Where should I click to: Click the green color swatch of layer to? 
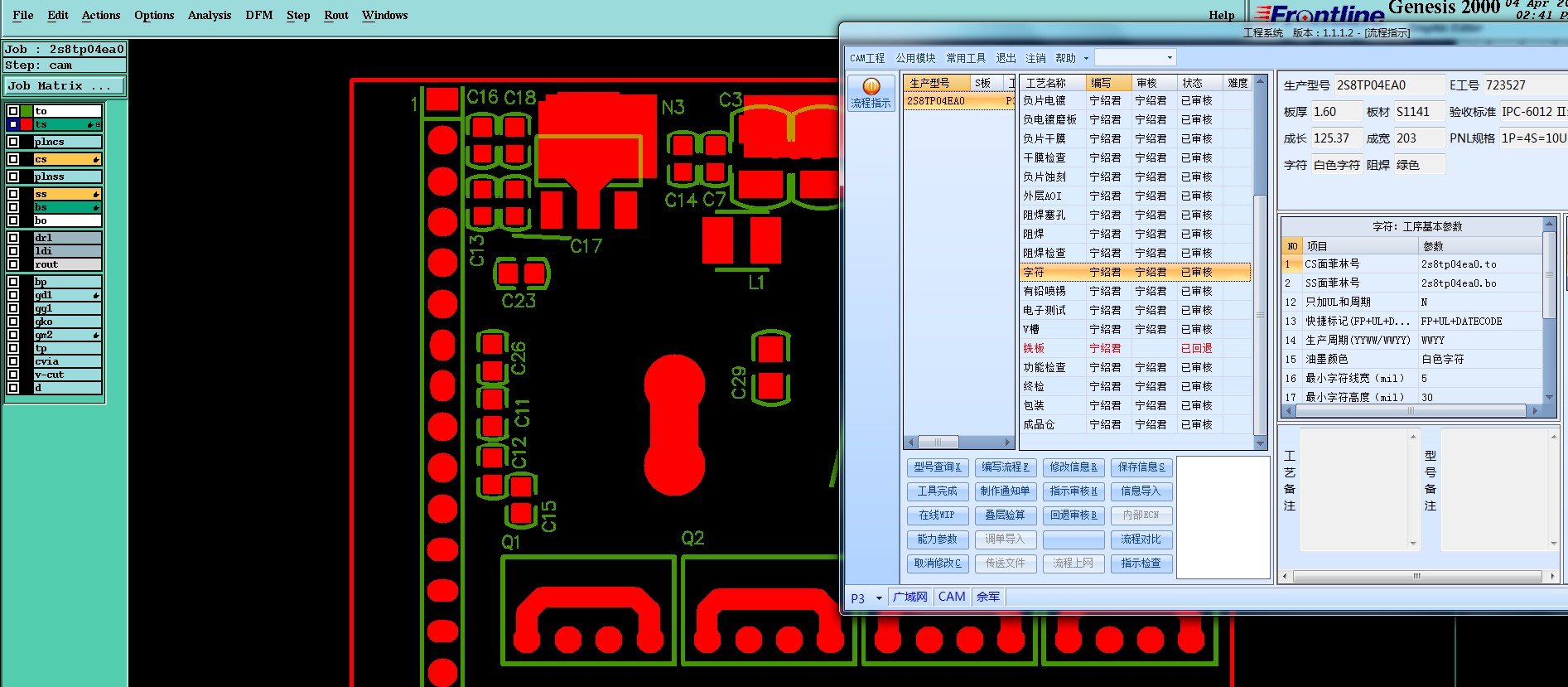(x=27, y=111)
